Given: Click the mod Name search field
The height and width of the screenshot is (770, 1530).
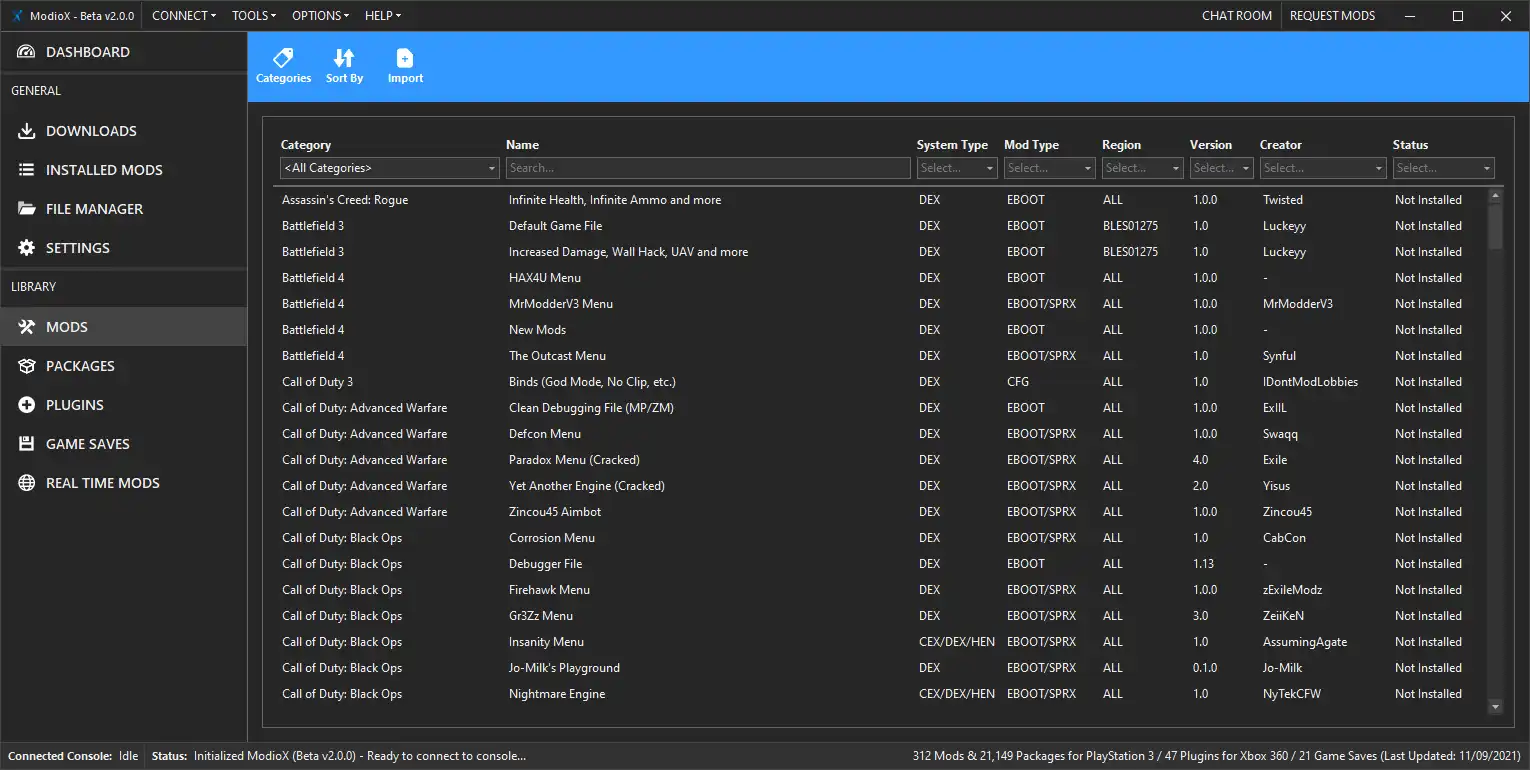Looking at the screenshot, I should coord(707,168).
